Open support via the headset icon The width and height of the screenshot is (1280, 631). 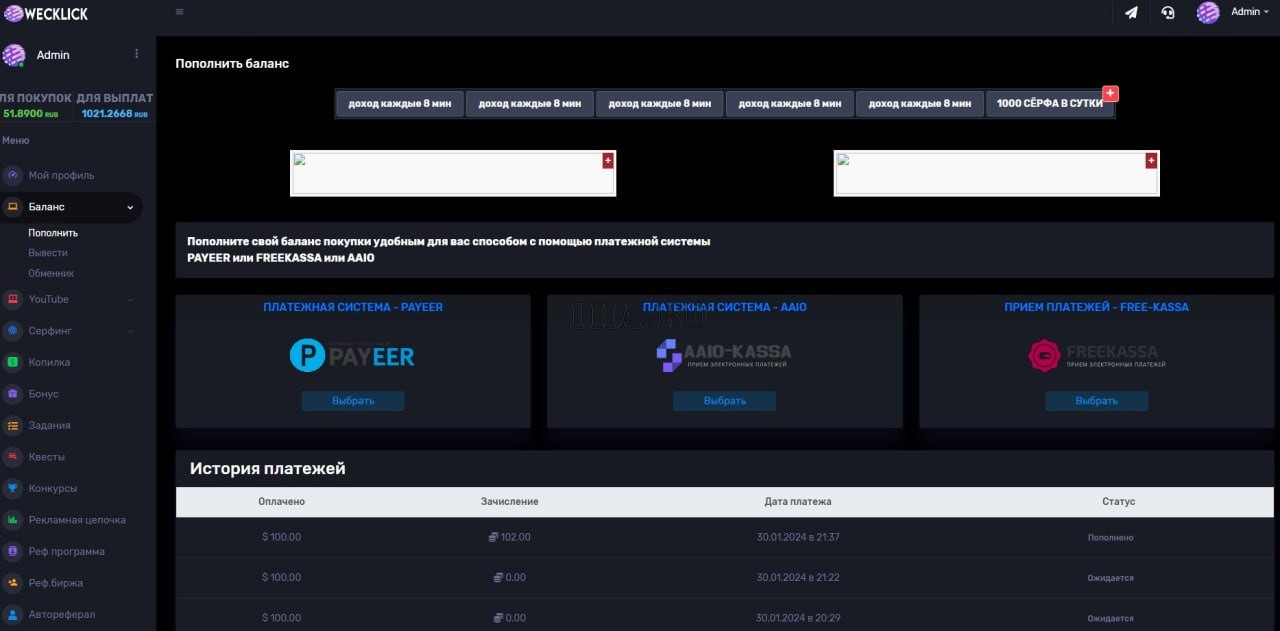[1168, 13]
